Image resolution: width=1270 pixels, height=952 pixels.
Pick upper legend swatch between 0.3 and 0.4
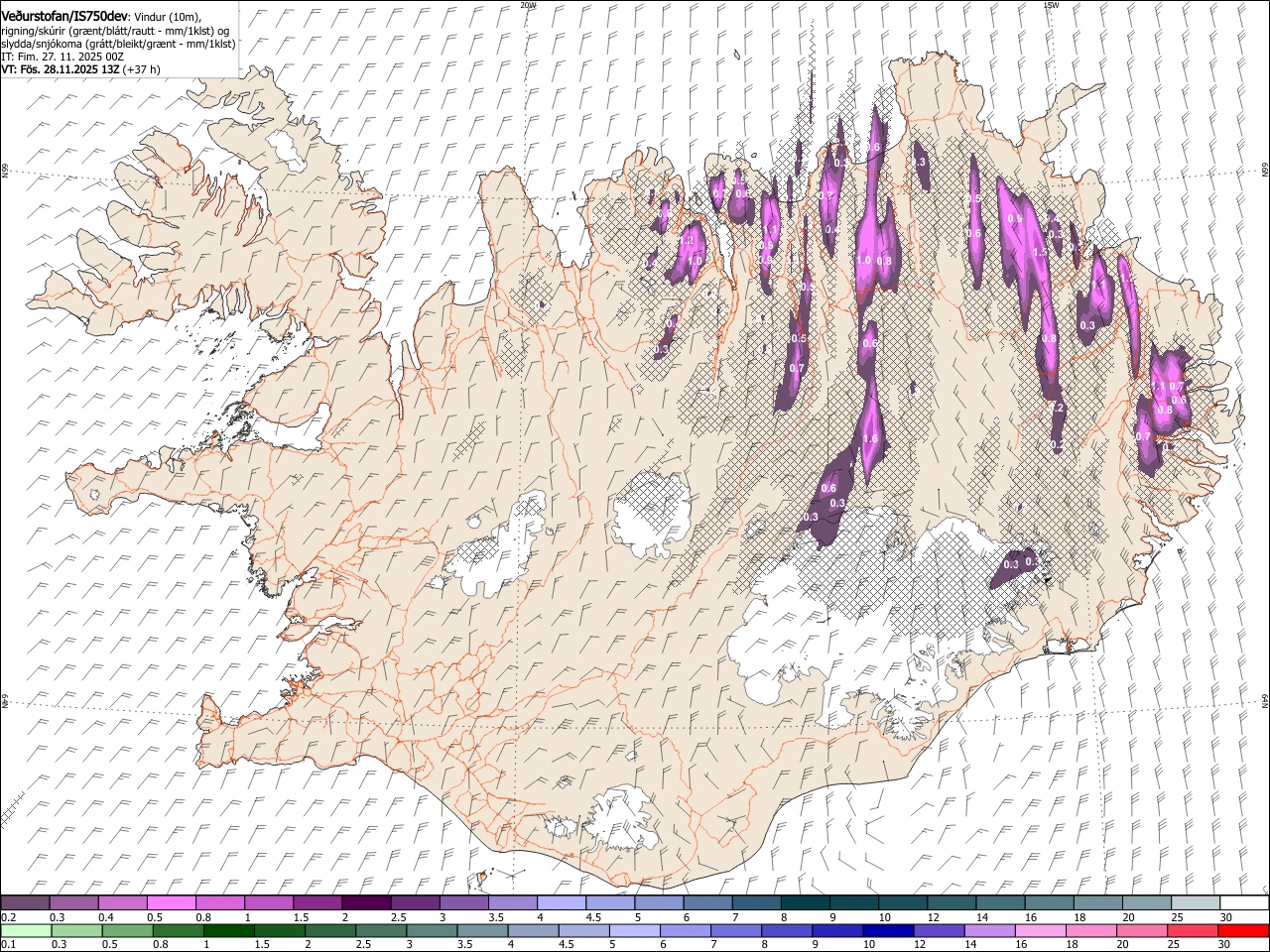pos(73,903)
